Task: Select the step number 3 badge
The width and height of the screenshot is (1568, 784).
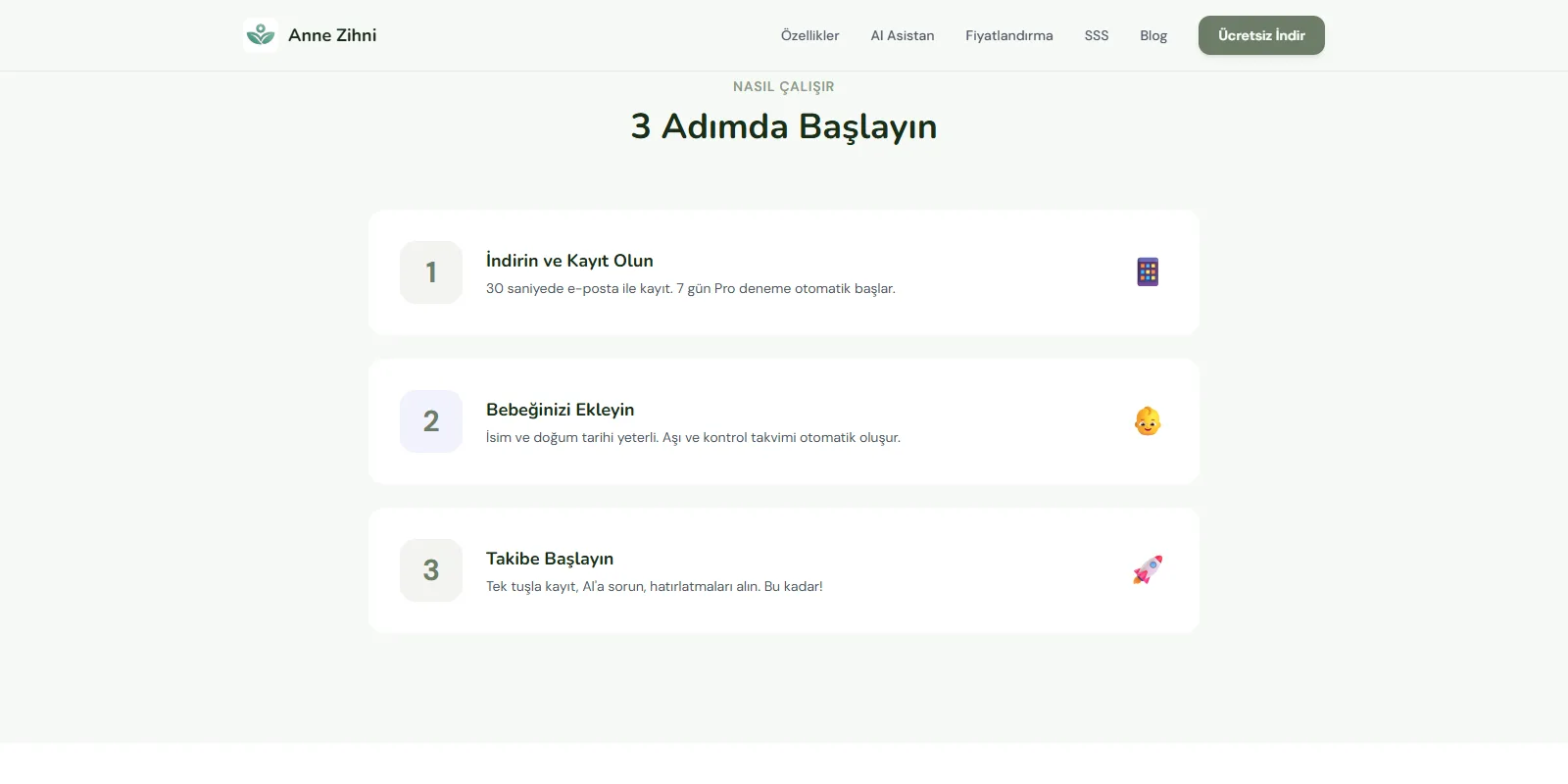Action: (x=431, y=570)
